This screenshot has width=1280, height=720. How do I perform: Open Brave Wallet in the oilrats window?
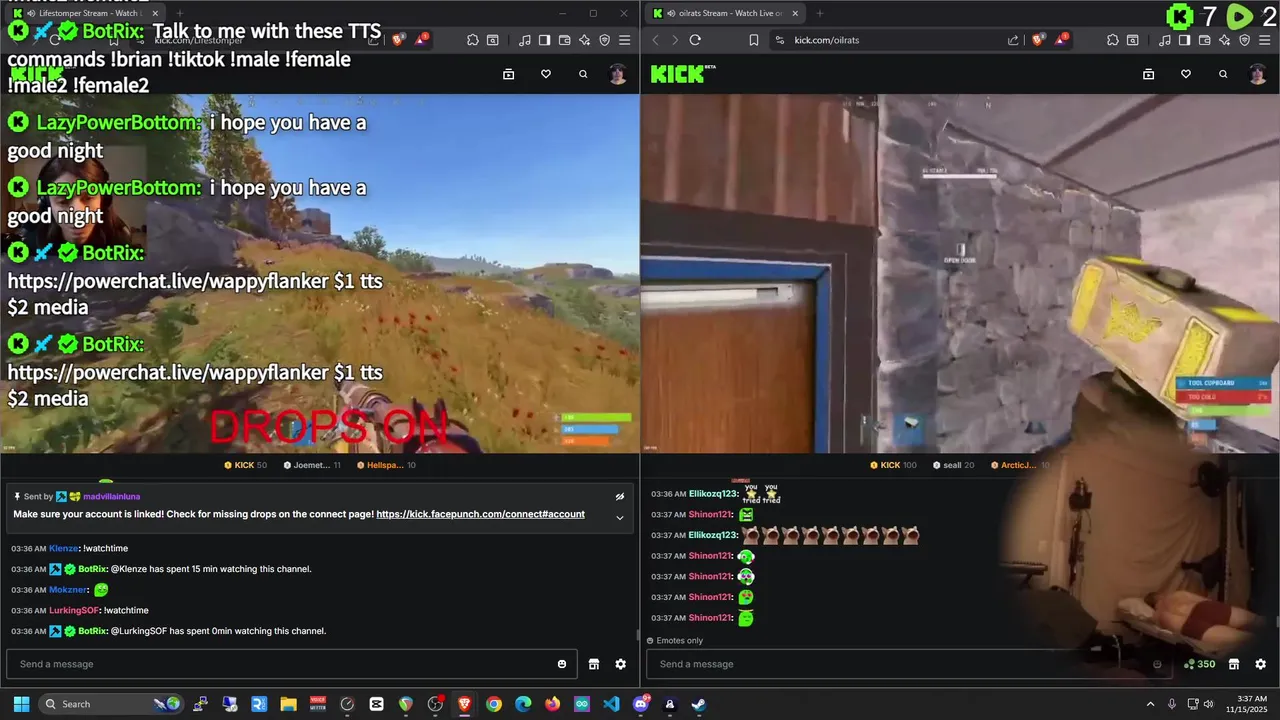tap(1204, 40)
